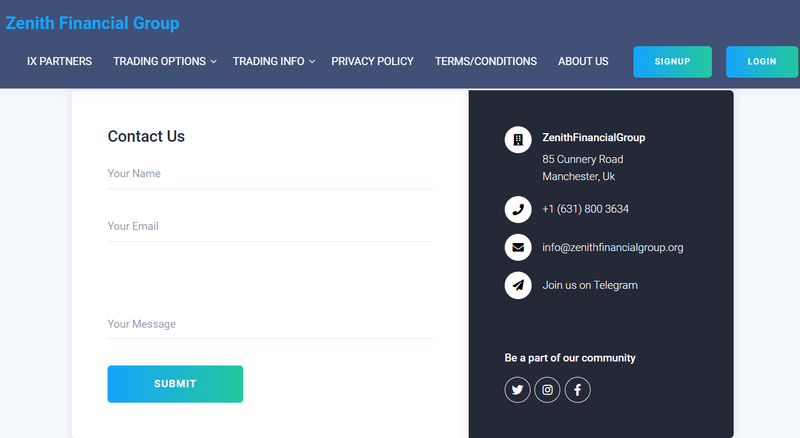Navigate to ABOUT US
800x438 pixels.
click(583, 61)
